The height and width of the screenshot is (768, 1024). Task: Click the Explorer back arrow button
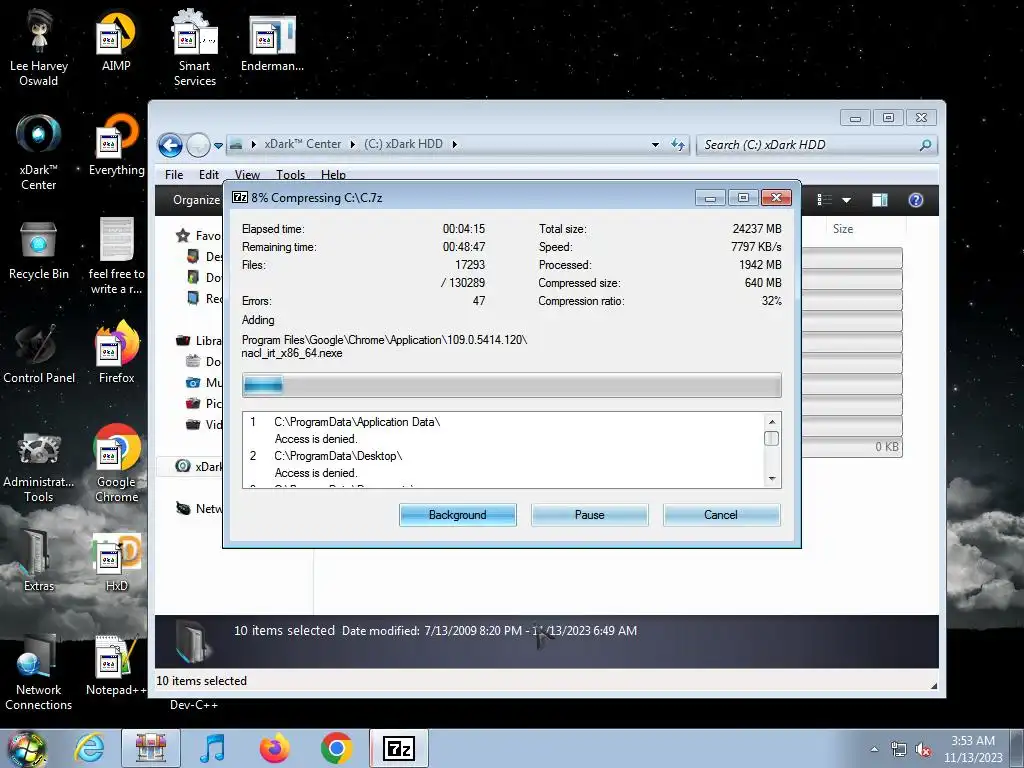(170, 145)
